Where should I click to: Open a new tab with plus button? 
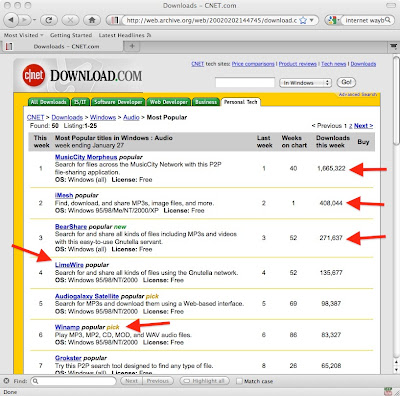[x=132, y=46]
